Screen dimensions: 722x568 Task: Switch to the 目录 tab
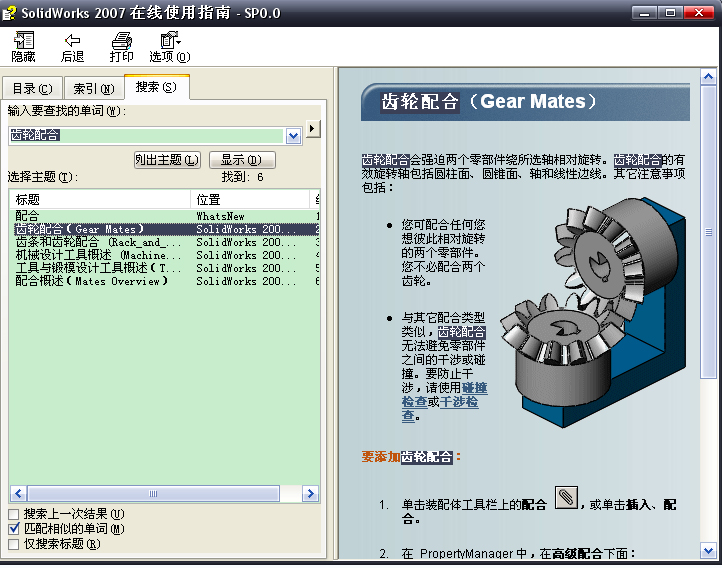[x=32, y=88]
